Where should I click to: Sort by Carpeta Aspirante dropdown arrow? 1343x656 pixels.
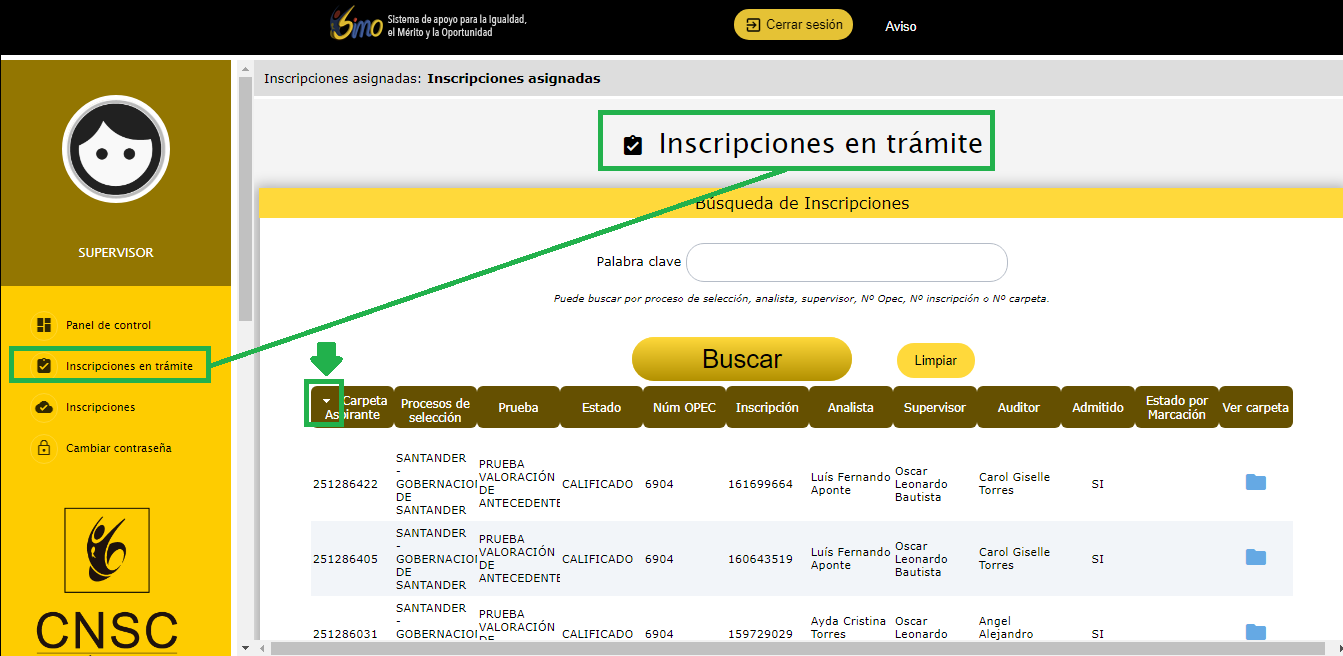click(325, 401)
